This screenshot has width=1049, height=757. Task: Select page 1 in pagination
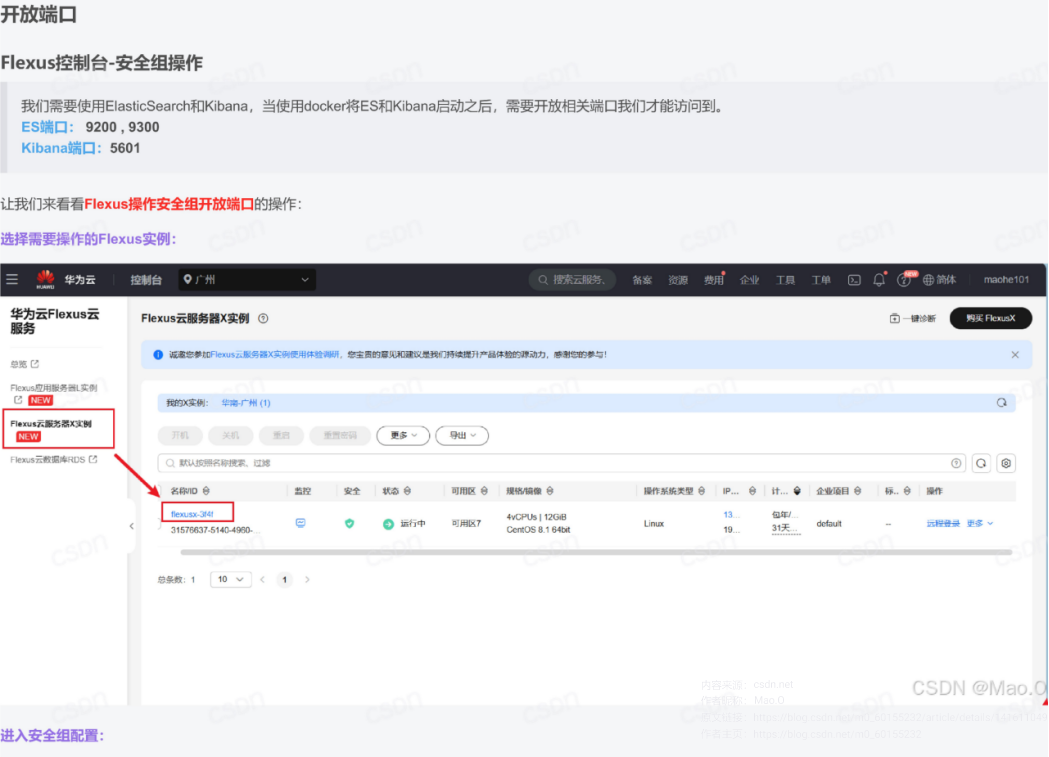(x=284, y=579)
